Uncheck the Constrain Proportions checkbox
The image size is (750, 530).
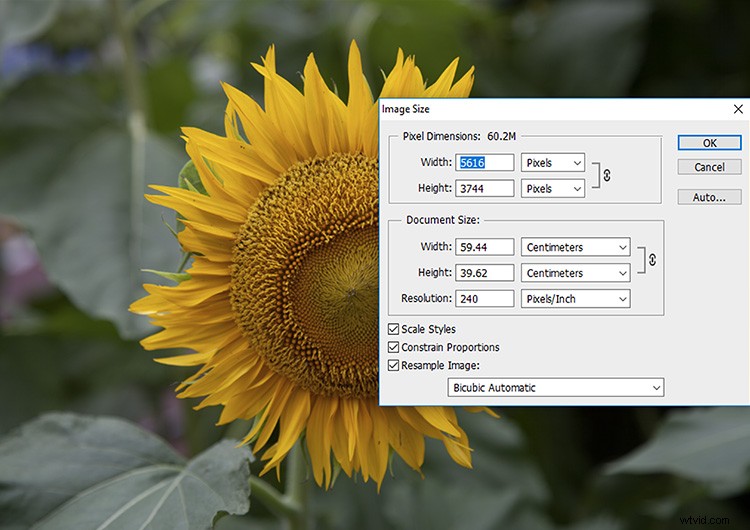[393, 347]
